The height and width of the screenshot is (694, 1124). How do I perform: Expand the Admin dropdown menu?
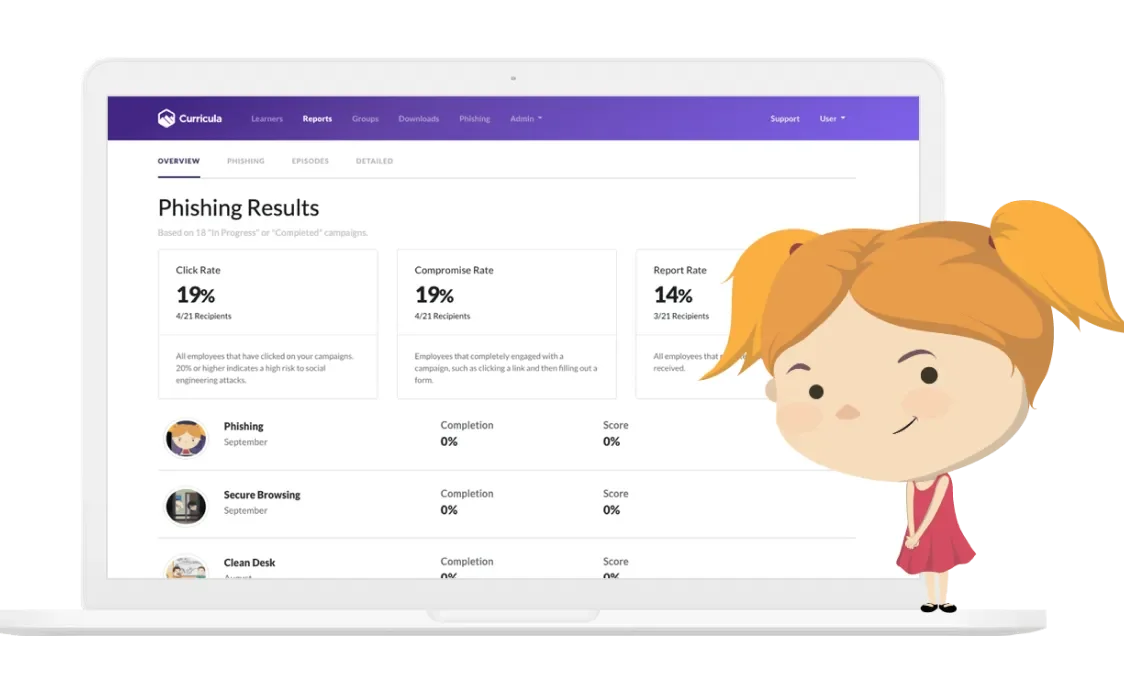pyautogui.click(x=526, y=119)
